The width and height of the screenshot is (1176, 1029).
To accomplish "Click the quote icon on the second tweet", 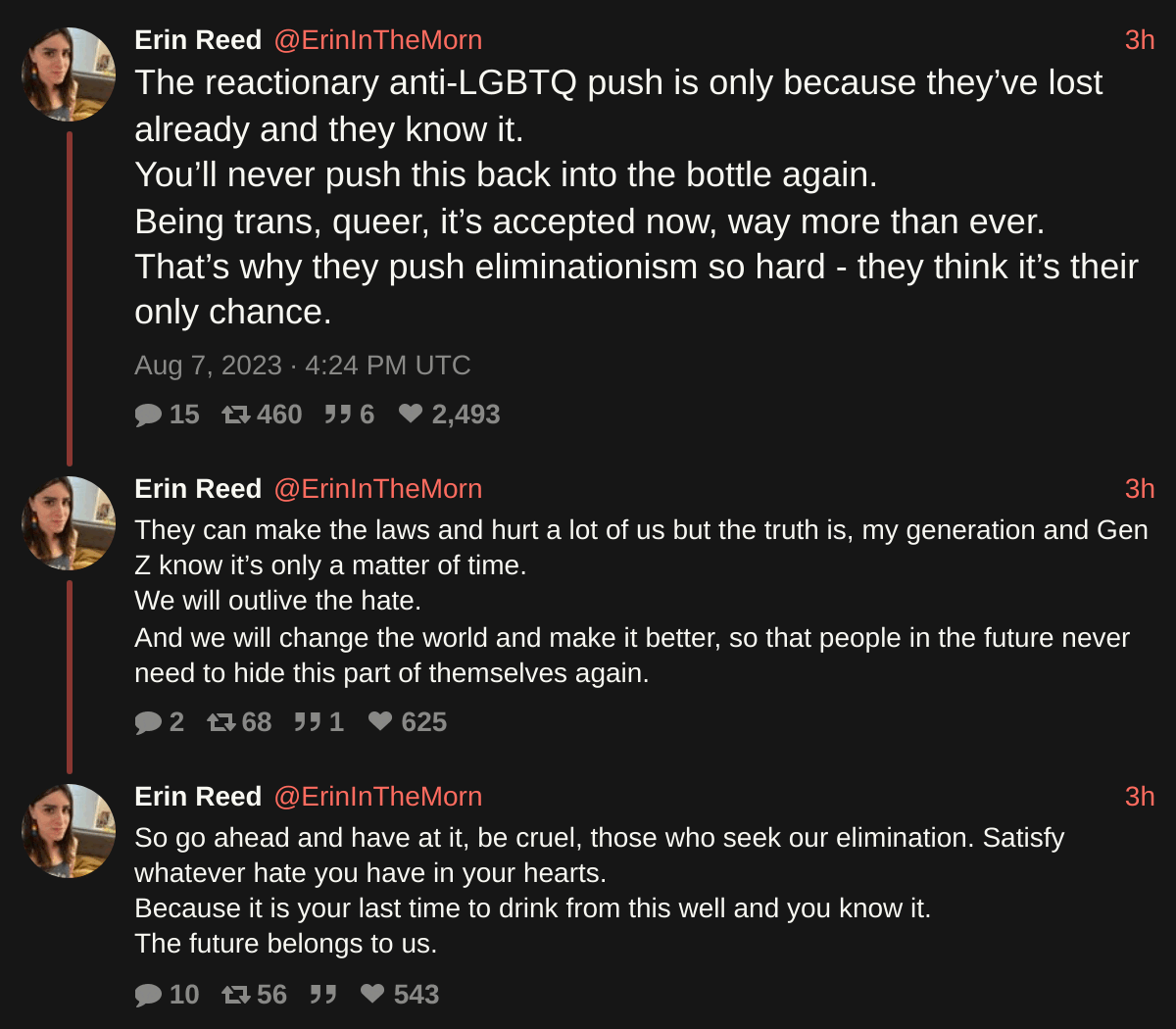I will click(308, 723).
